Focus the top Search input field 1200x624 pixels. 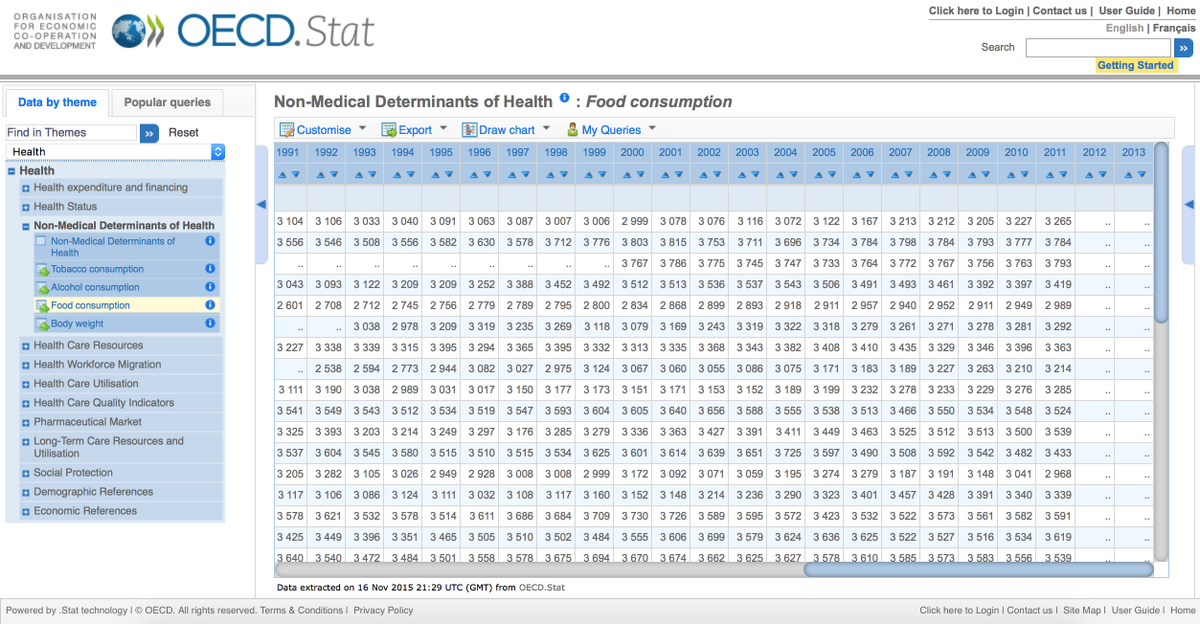click(1098, 47)
